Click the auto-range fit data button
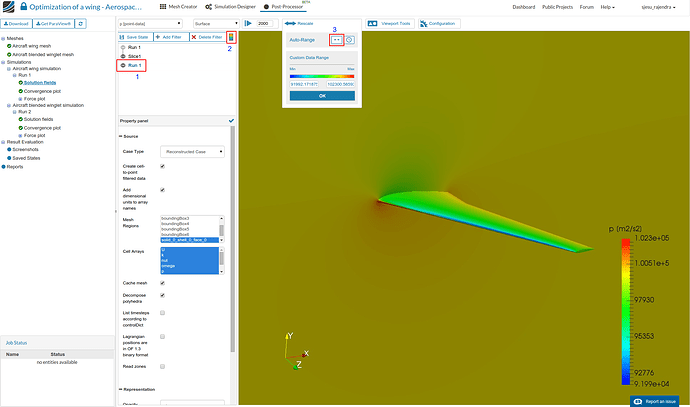 [x=337, y=40]
